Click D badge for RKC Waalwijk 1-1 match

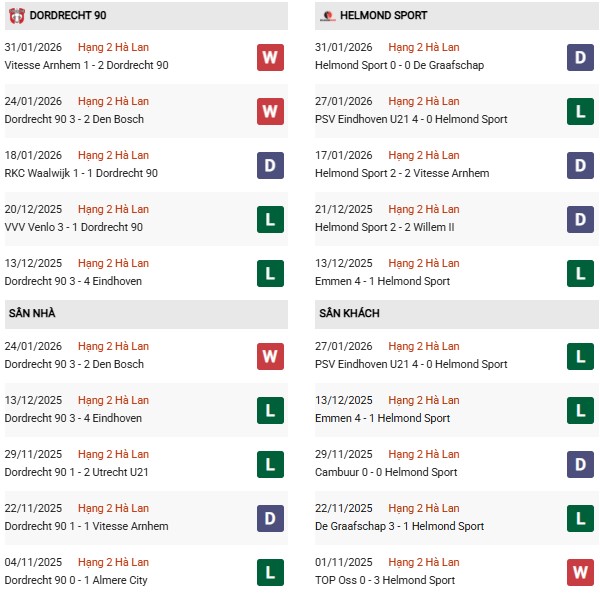(x=270, y=165)
